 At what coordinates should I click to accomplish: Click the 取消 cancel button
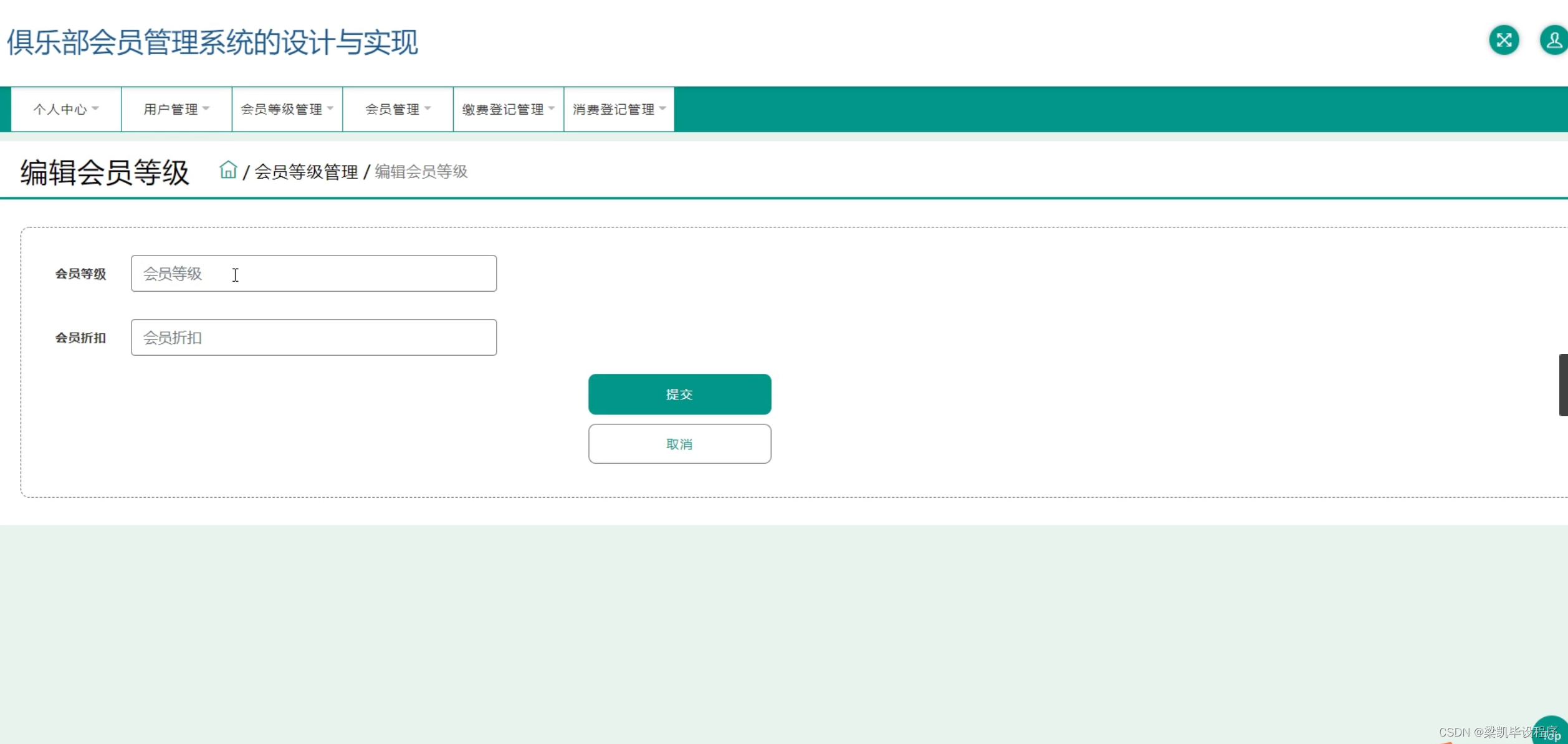click(679, 444)
